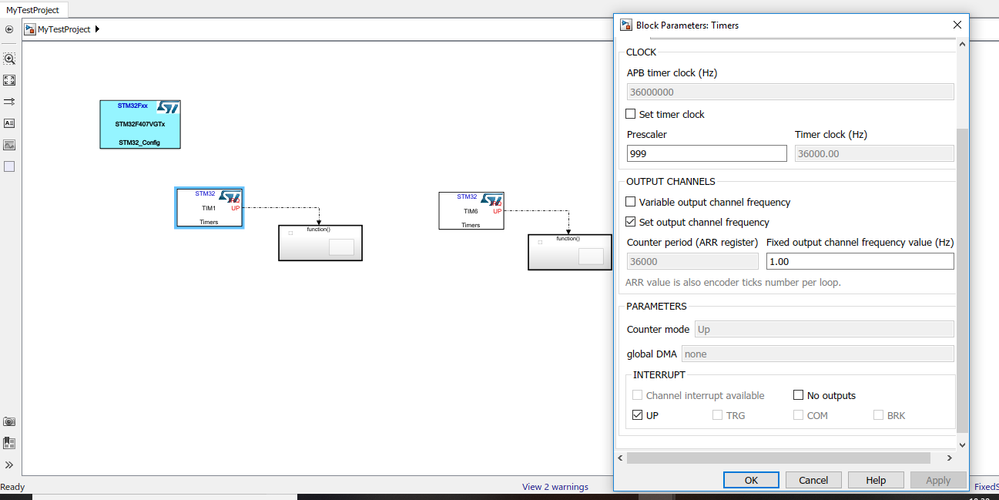Image resolution: width=999 pixels, height=500 pixels.
Task: Click the dialog scroll down arrow
Action: pyautogui.click(x=962, y=445)
